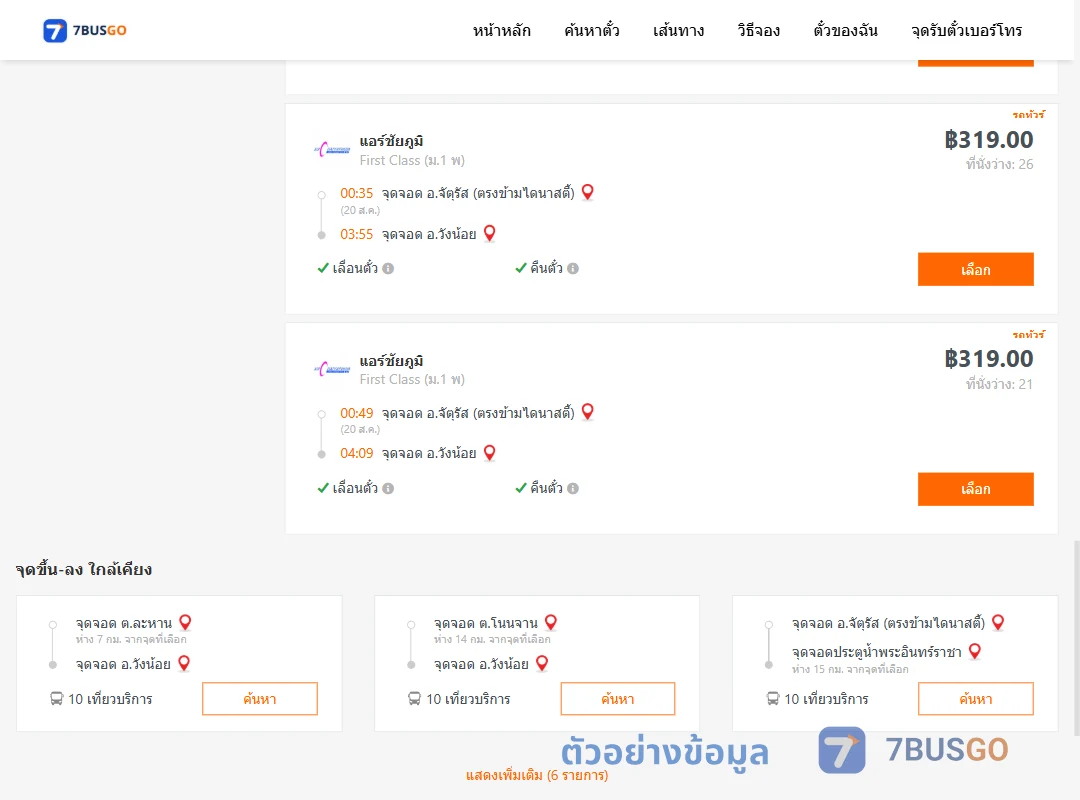Click แอร์ชัยภูมิ operator logo on 00:35 trip
Screen dimensions: 1080x800
tap(332, 149)
